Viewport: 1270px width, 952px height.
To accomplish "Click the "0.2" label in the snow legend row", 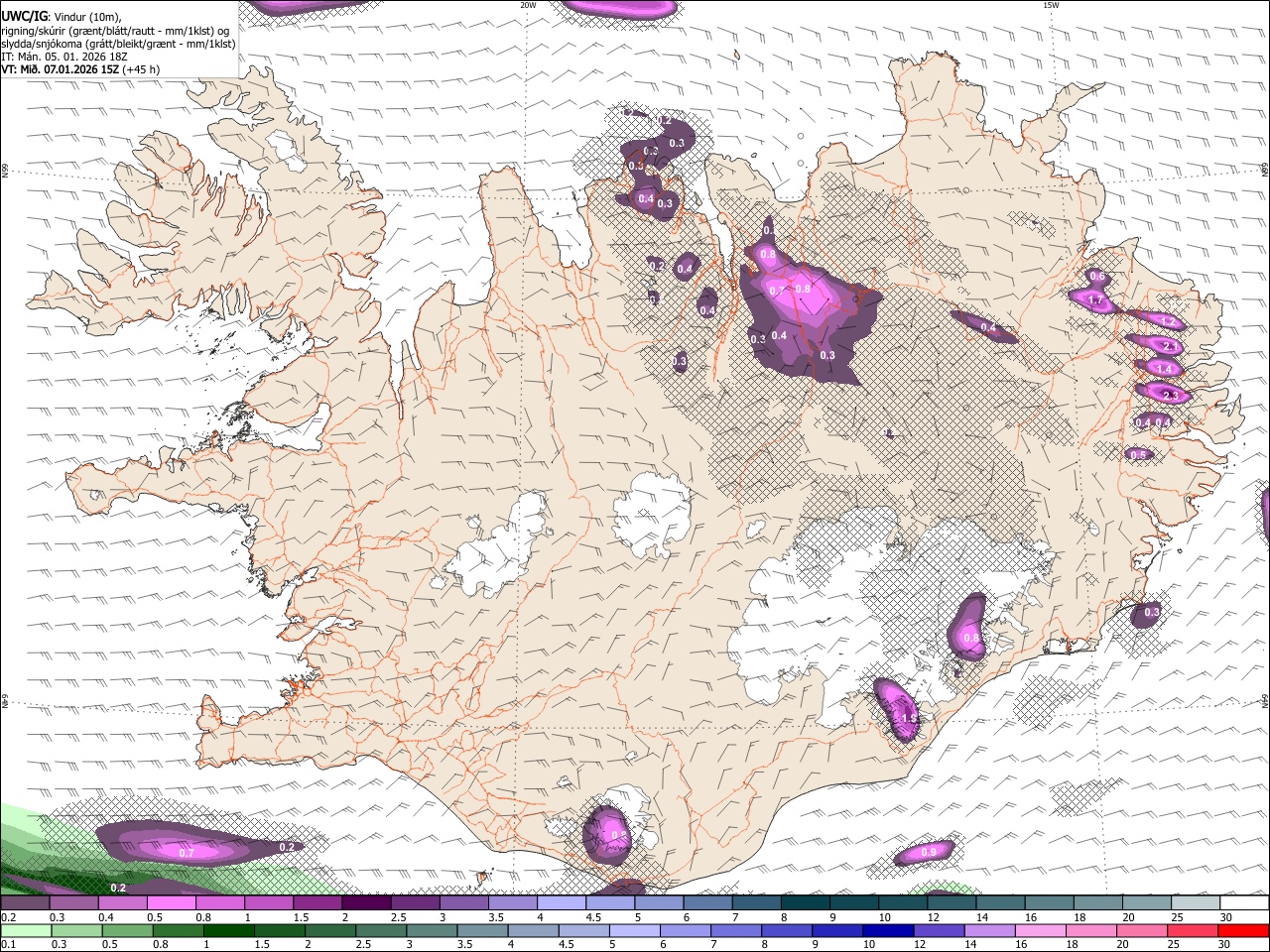I will click(7, 917).
